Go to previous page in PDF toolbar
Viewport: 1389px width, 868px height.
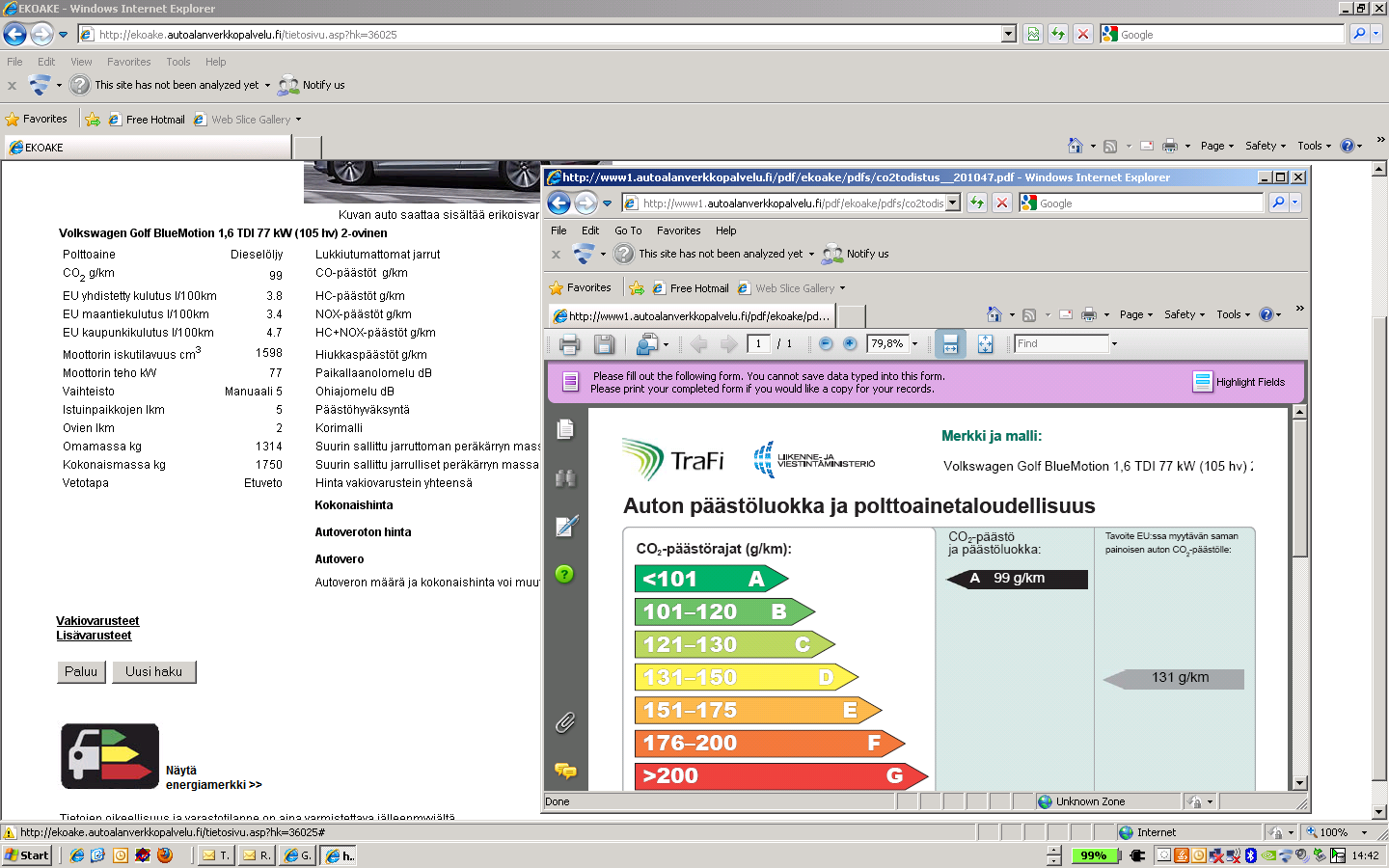coord(698,344)
